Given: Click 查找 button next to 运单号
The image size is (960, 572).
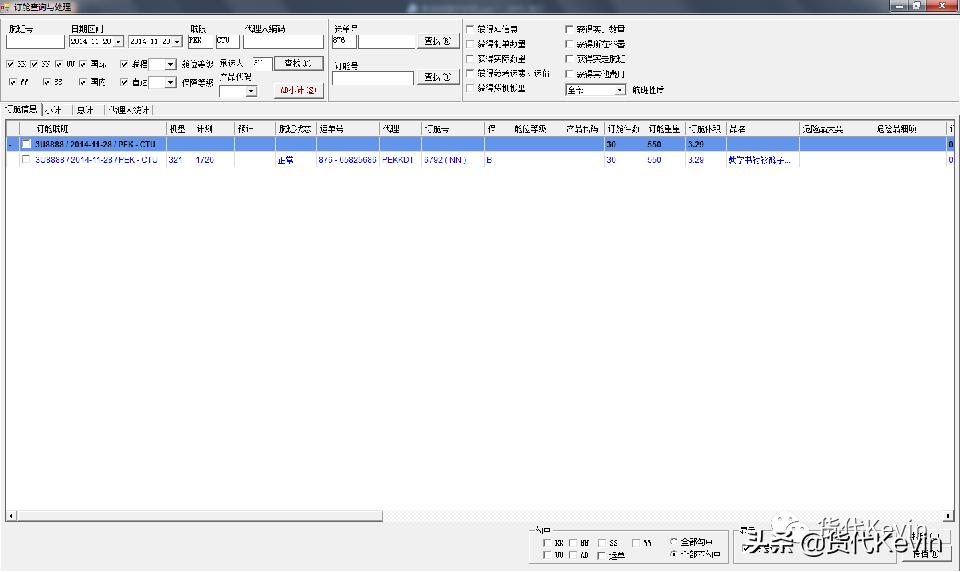Looking at the screenshot, I should point(438,42).
